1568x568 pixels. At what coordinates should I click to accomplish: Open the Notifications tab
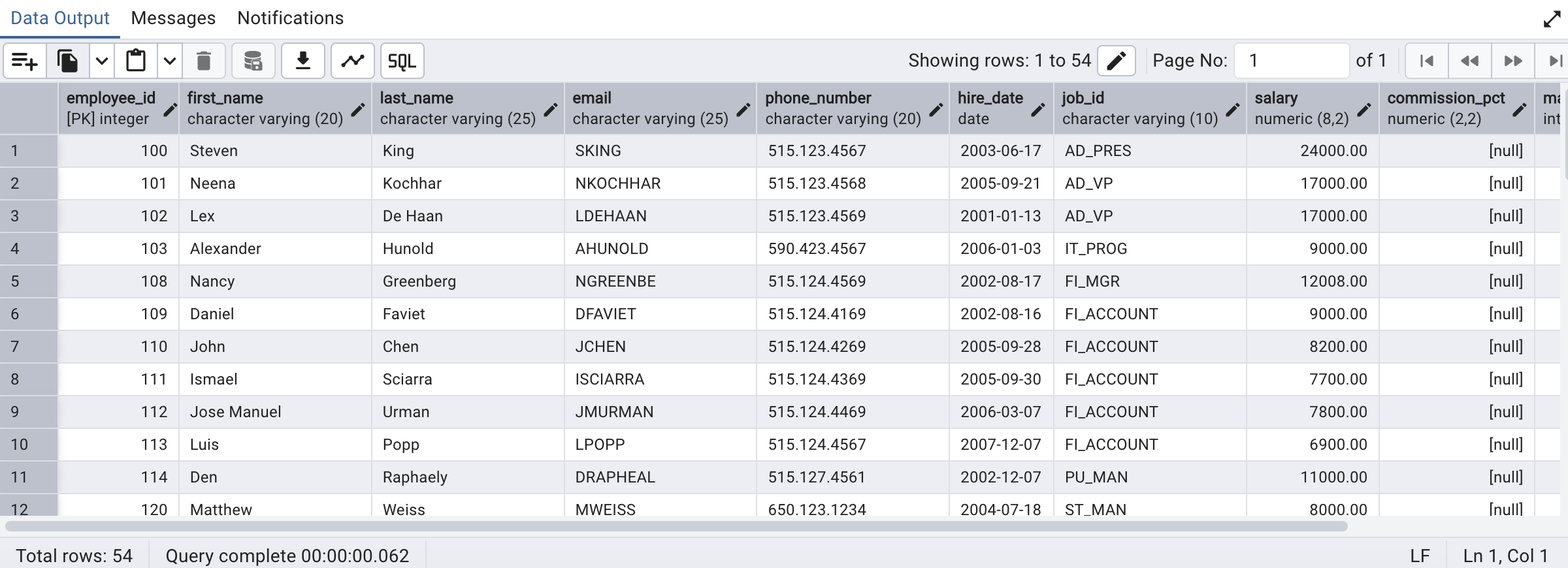[290, 18]
